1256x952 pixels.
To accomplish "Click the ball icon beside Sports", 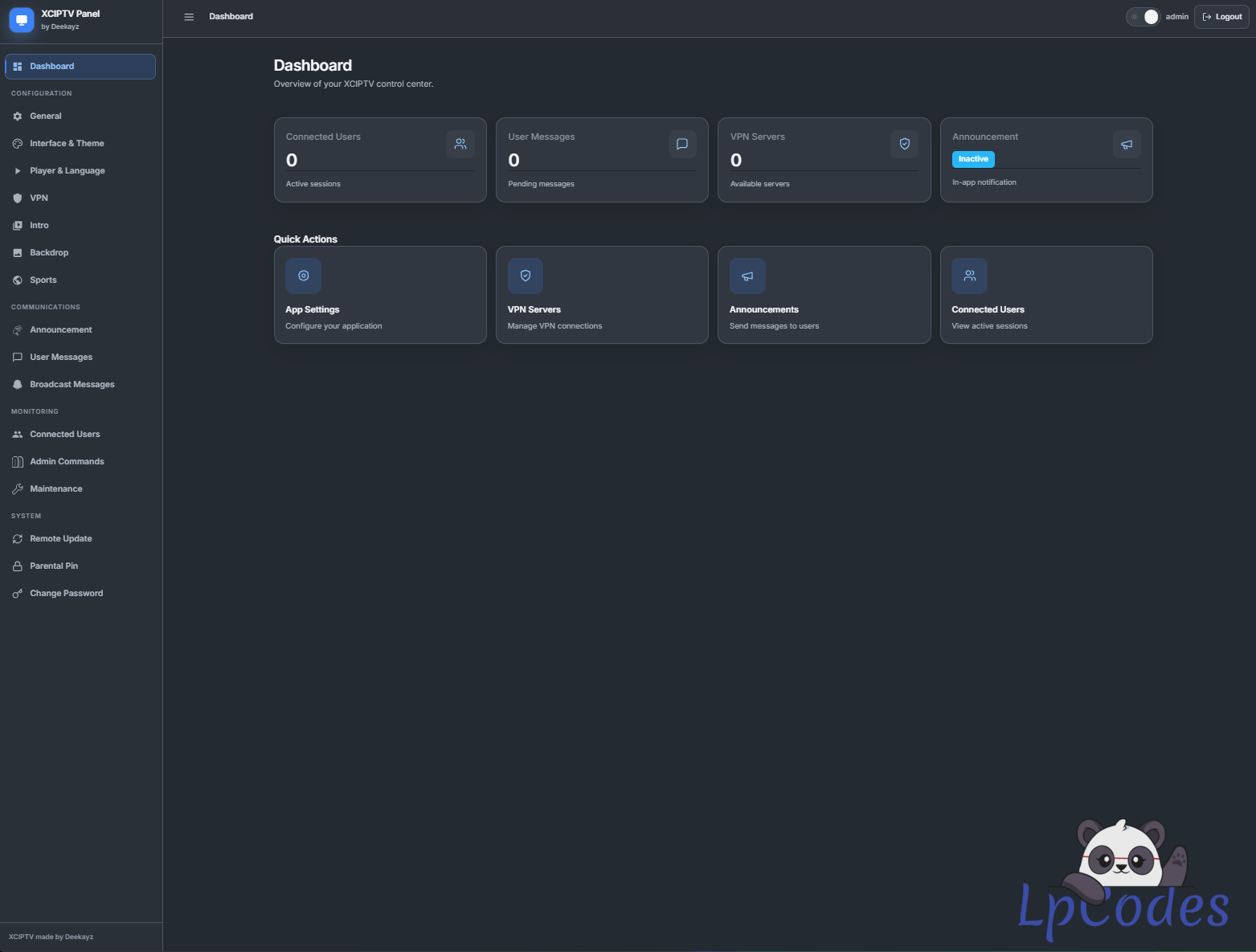I will pos(18,280).
